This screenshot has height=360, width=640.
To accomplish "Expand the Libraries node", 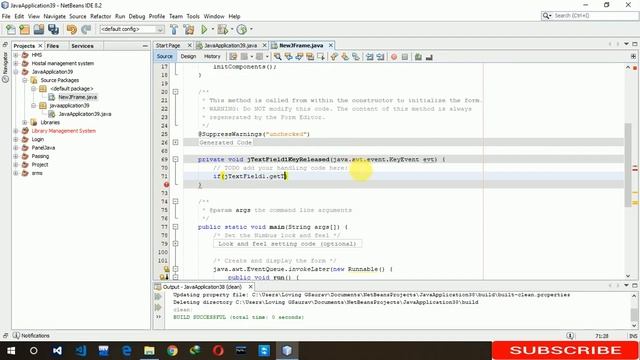I will (25, 122).
